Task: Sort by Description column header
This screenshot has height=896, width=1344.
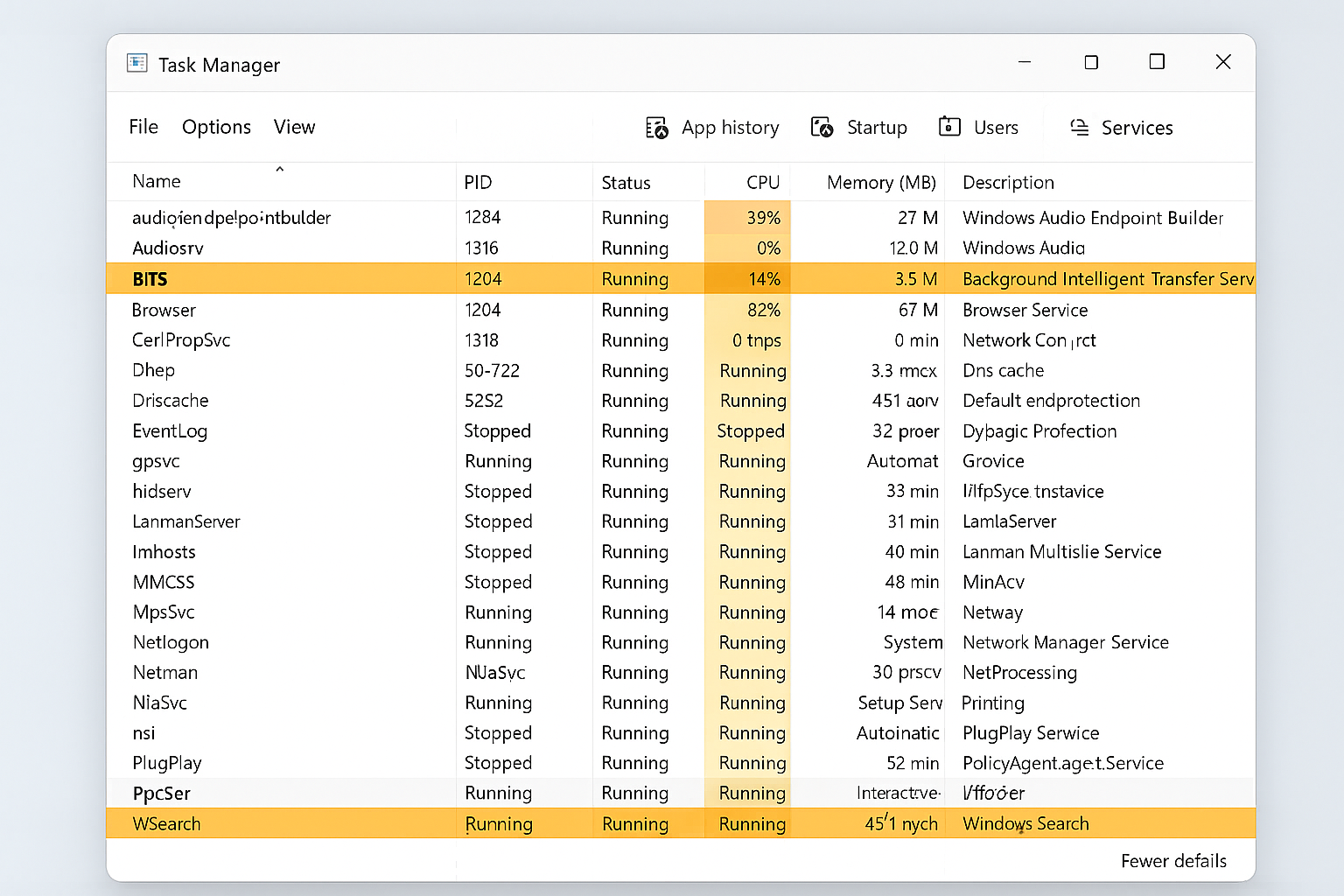Action: pyautogui.click(x=1008, y=183)
